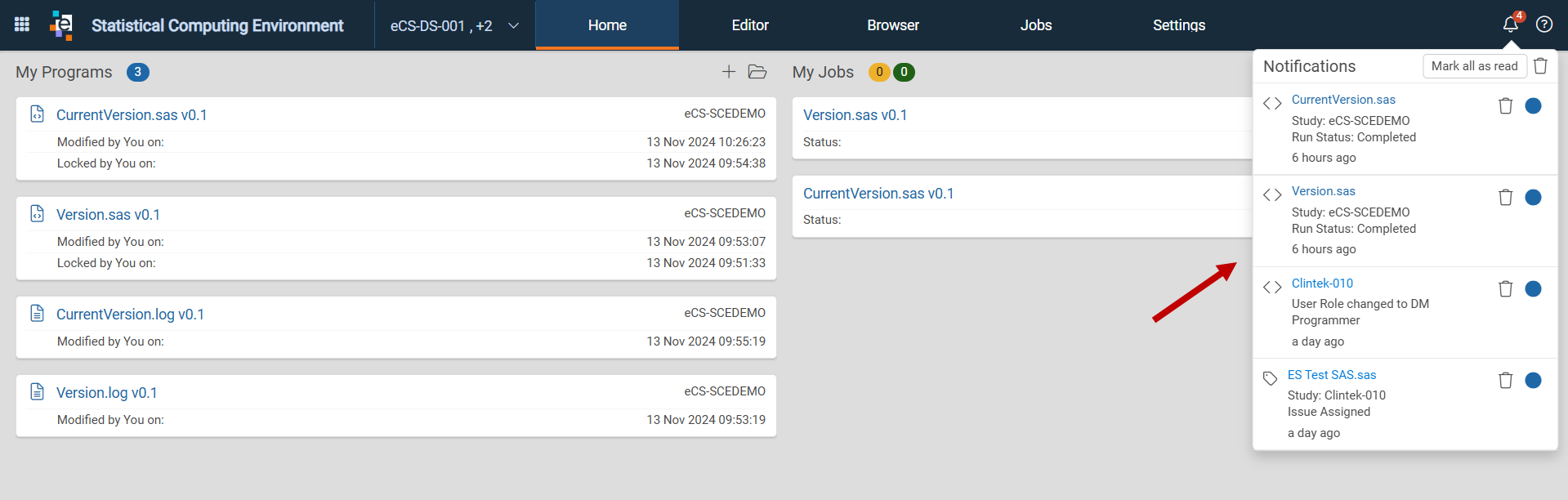Click file icon of Version.log program
This screenshot has height=500, width=1568.
(x=37, y=391)
